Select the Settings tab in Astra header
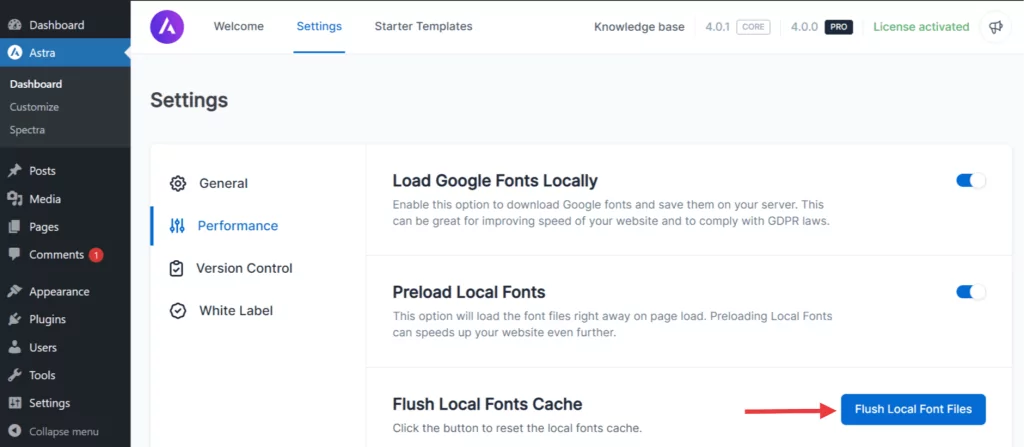 tap(319, 27)
